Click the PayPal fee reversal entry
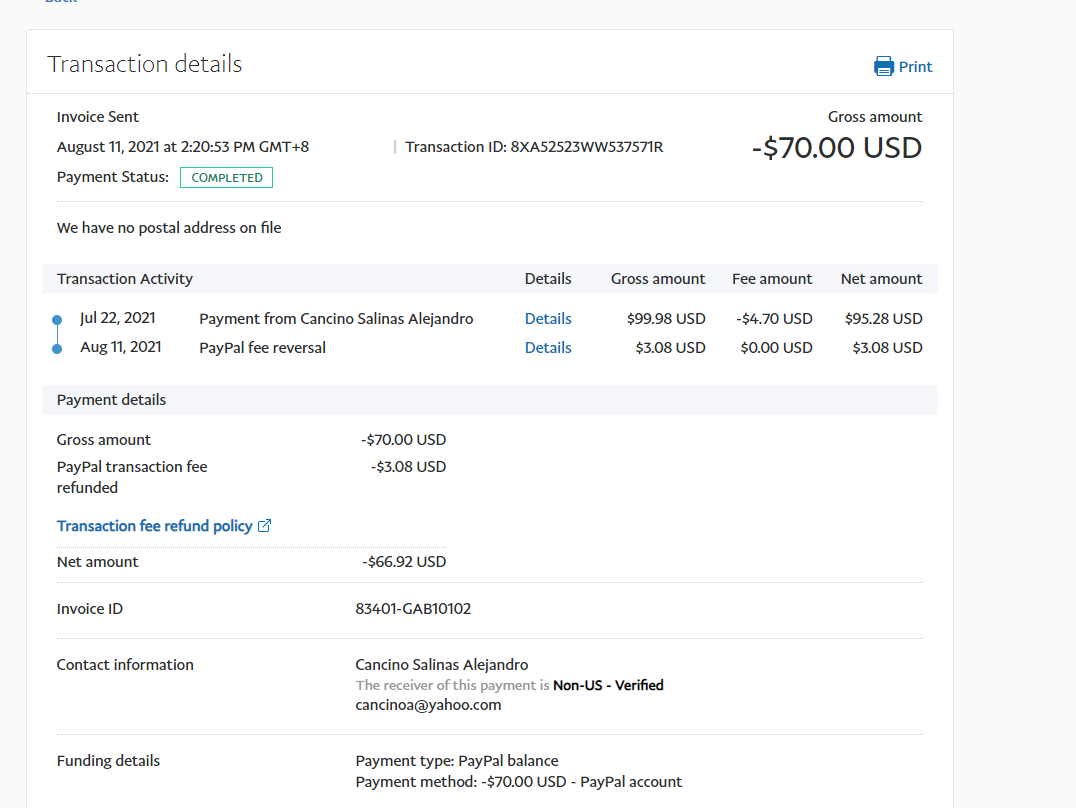The width and height of the screenshot is (1076, 808). [262, 348]
